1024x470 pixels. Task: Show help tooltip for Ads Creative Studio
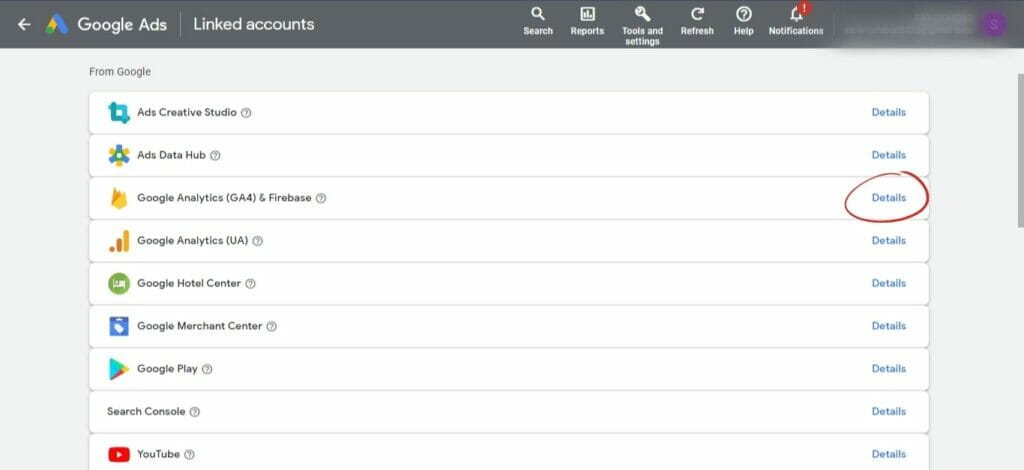(x=246, y=112)
